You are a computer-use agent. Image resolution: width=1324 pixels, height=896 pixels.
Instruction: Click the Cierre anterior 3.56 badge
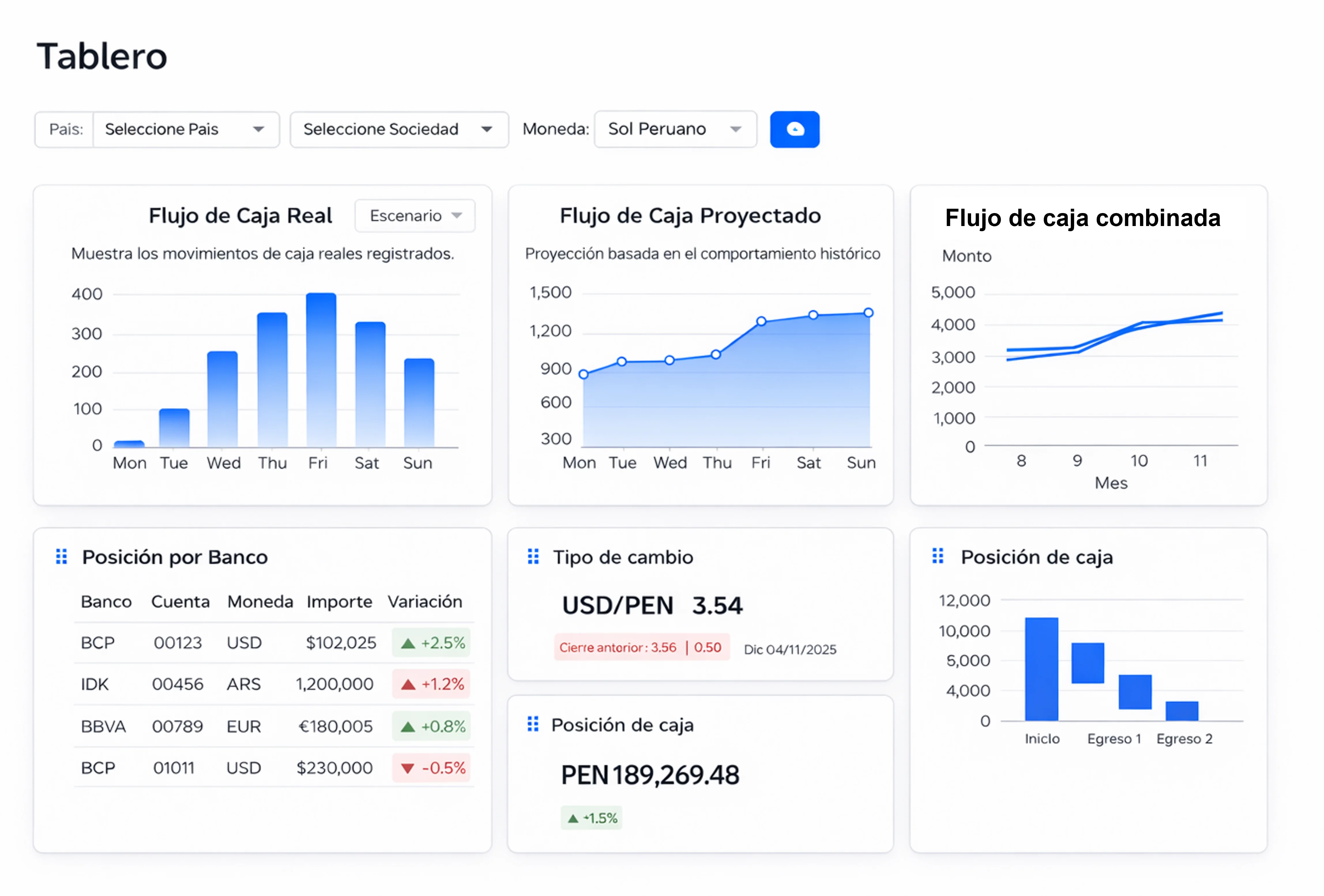(642, 648)
